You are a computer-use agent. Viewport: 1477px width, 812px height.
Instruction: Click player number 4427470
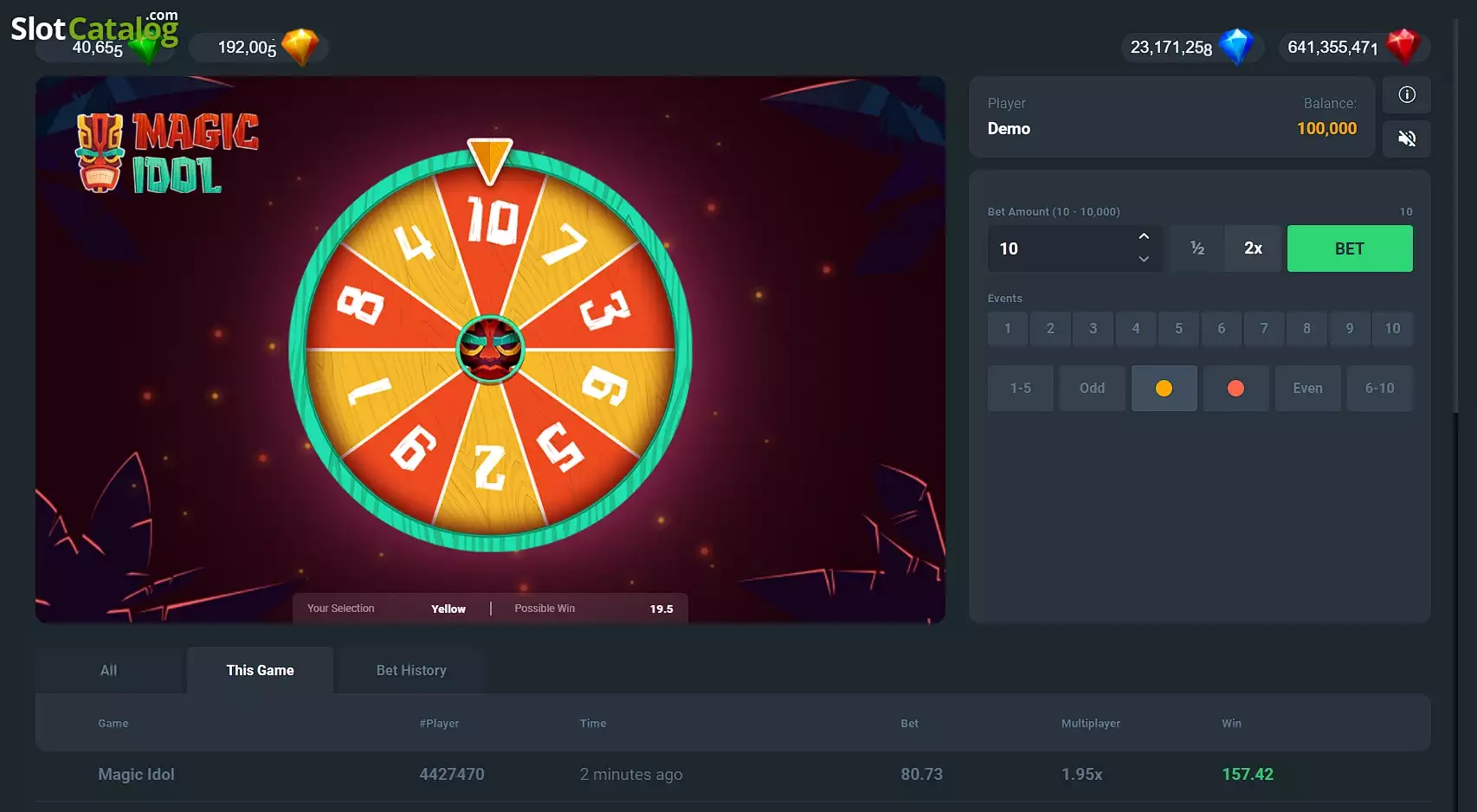pyautogui.click(x=452, y=775)
